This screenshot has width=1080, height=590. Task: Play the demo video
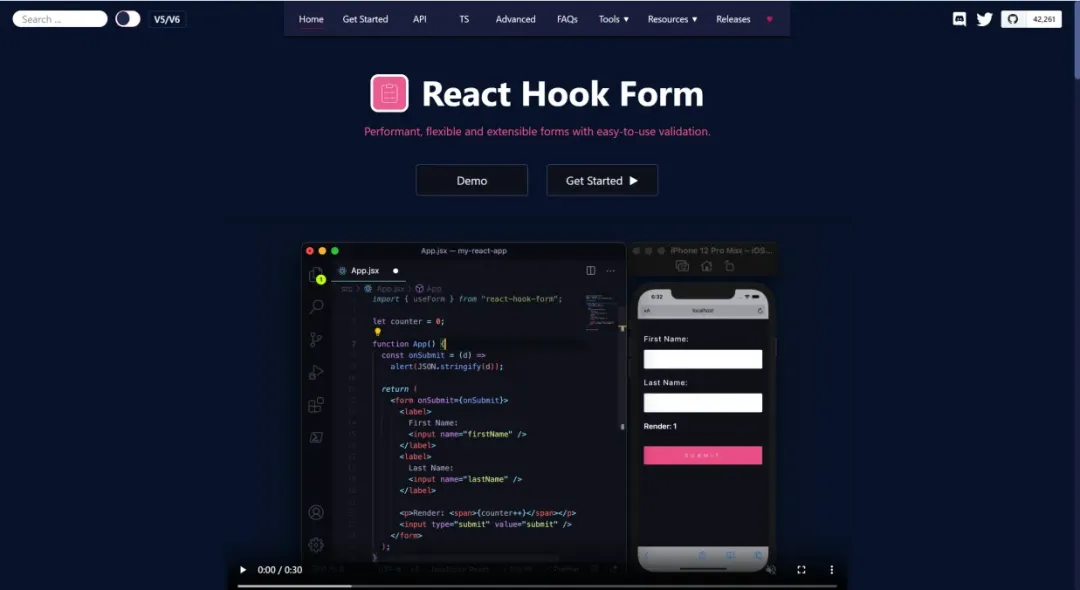(x=242, y=569)
